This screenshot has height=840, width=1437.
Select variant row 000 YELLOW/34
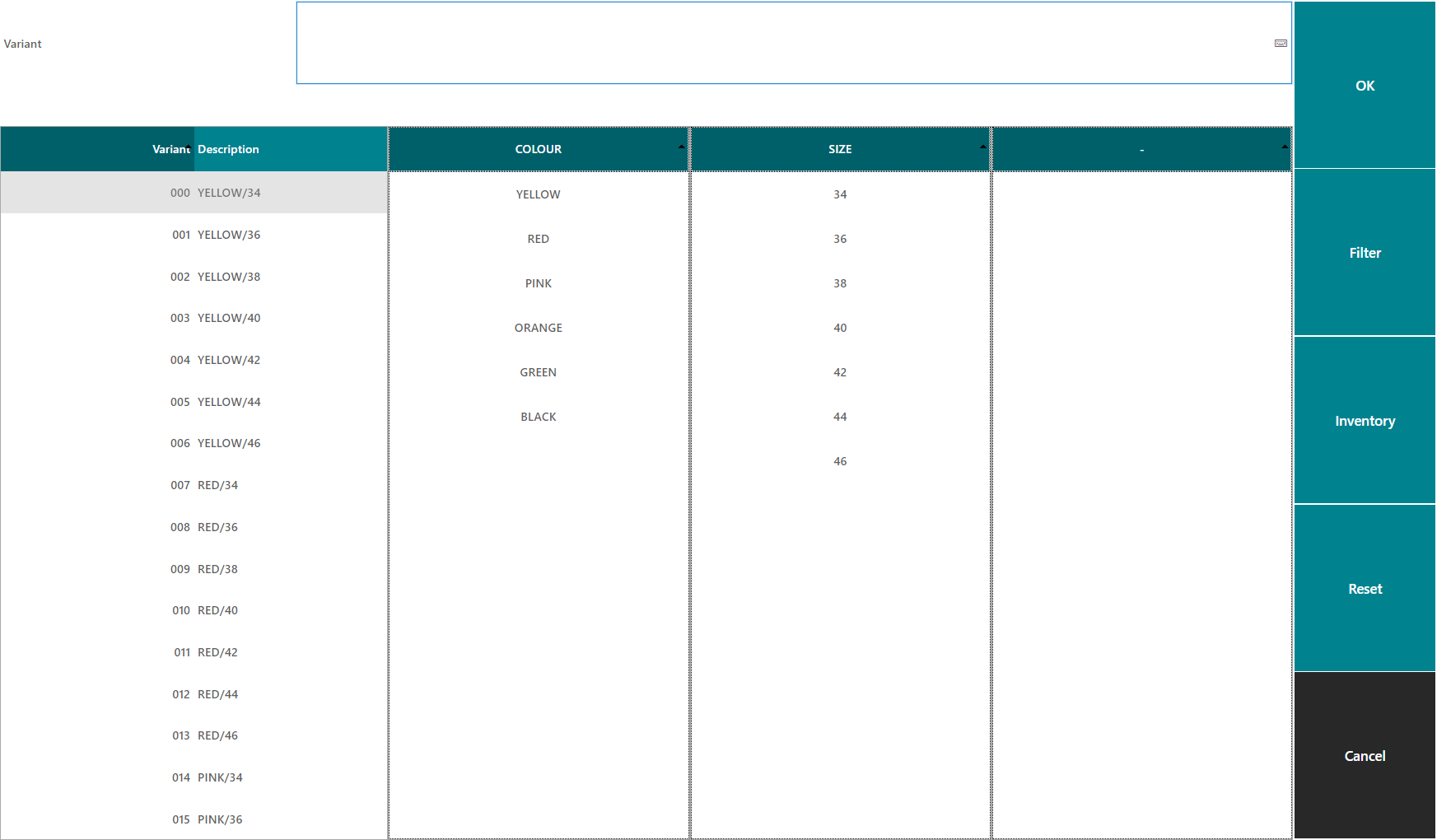click(194, 193)
